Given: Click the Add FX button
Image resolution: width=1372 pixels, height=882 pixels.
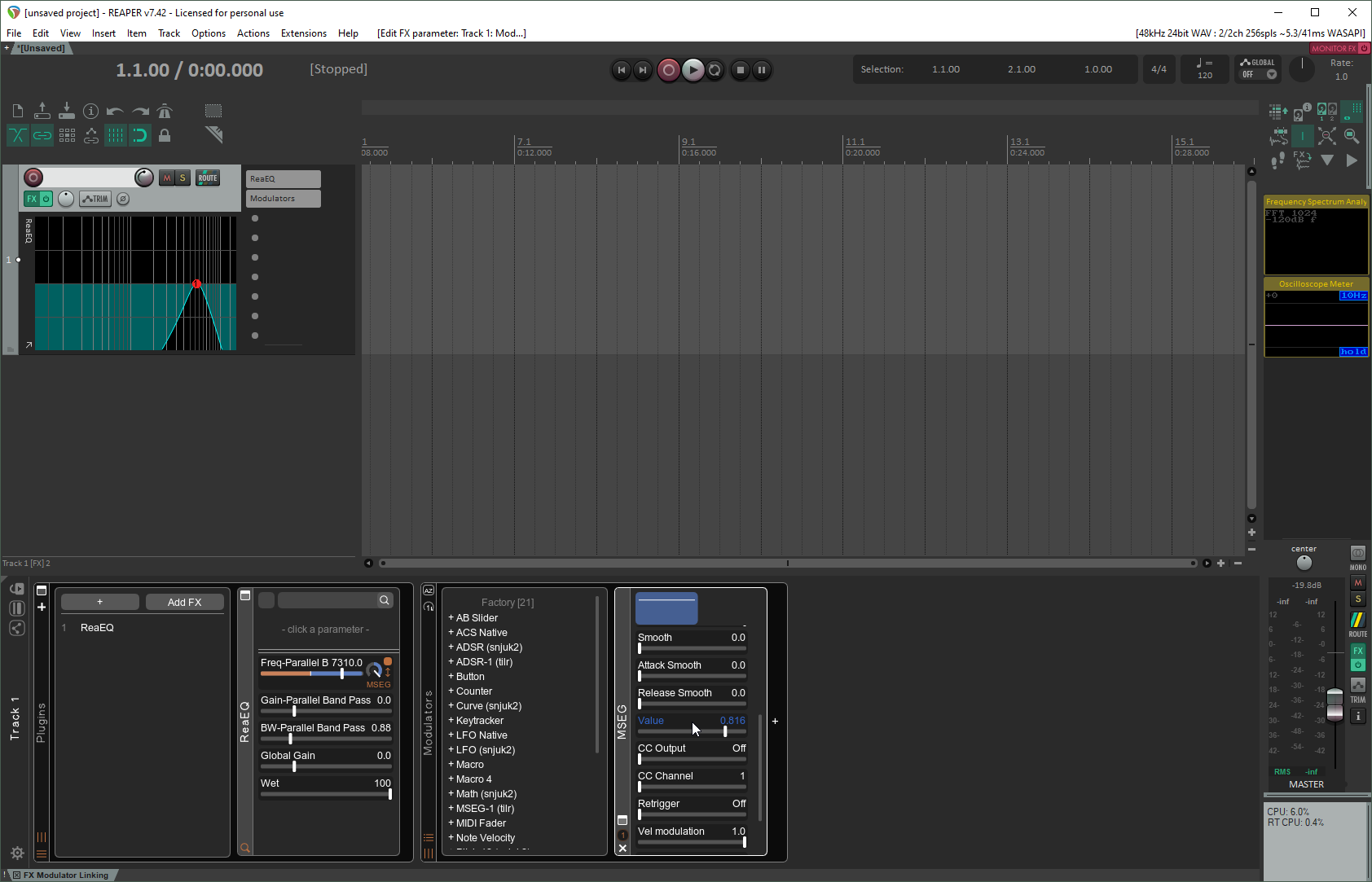Looking at the screenshot, I should [184, 602].
